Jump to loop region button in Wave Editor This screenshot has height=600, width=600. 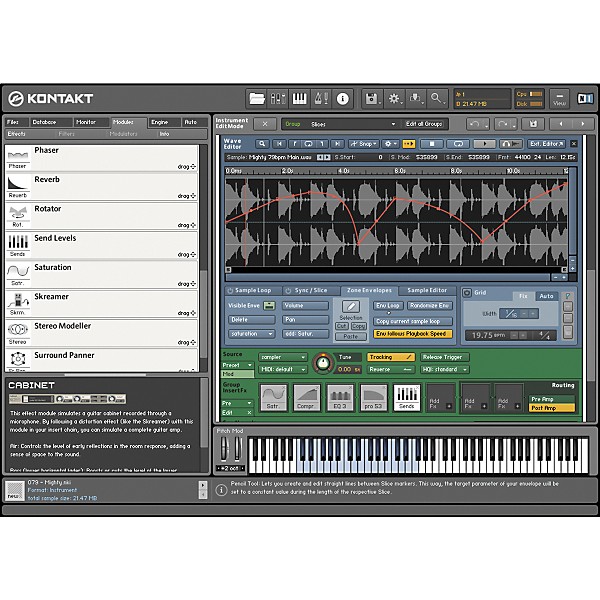point(308,144)
